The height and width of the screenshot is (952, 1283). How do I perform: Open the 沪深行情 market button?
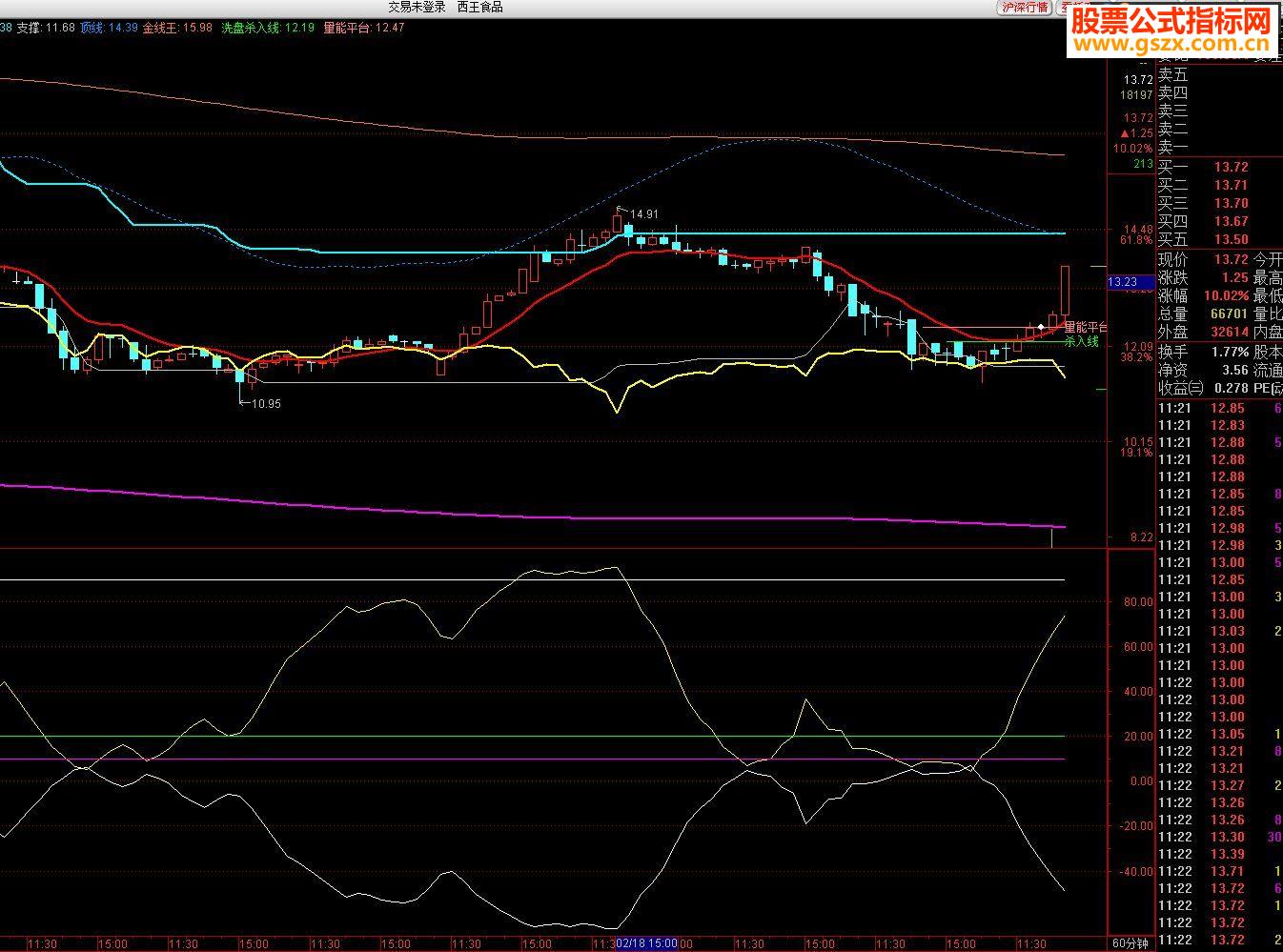1024,7
